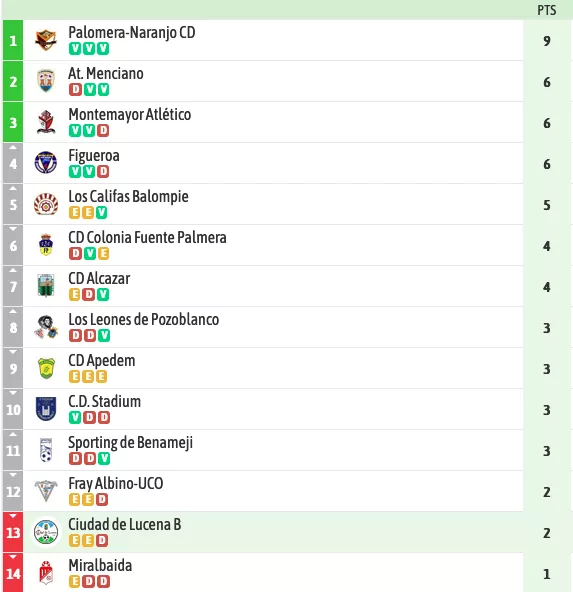The image size is (573, 592).
Task: Click the Ciudad de Lucena B crest
Action: coord(46,532)
